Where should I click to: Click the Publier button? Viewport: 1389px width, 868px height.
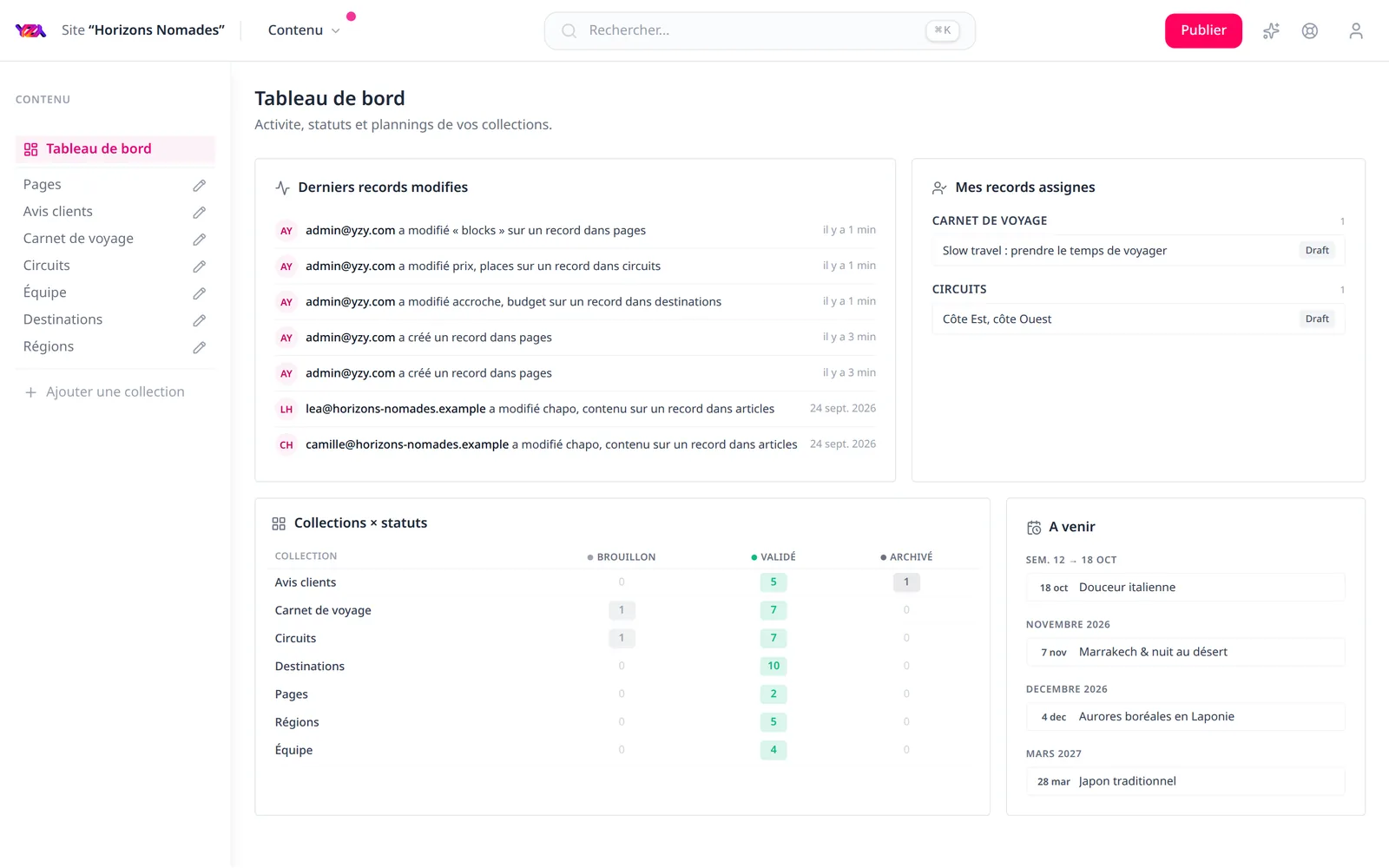tap(1203, 30)
